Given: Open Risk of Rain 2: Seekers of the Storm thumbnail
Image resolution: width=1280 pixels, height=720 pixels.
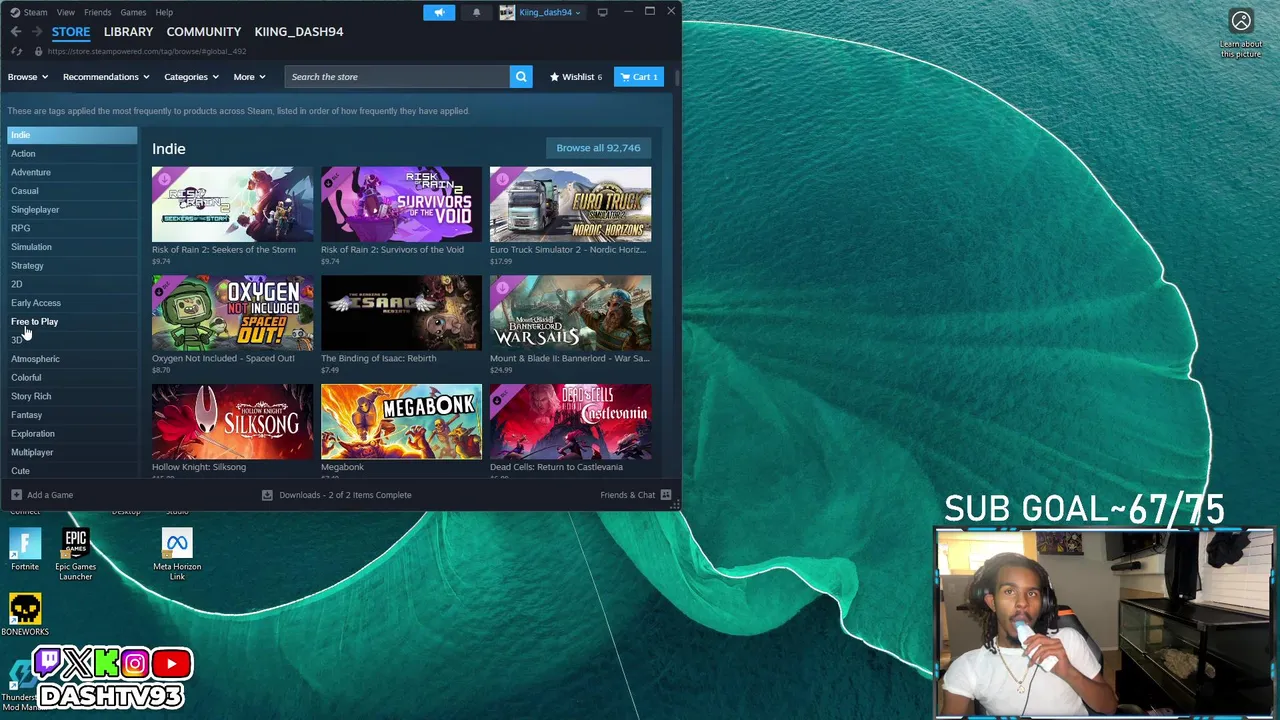Looking at the screenshot, I should pos(232,204).
